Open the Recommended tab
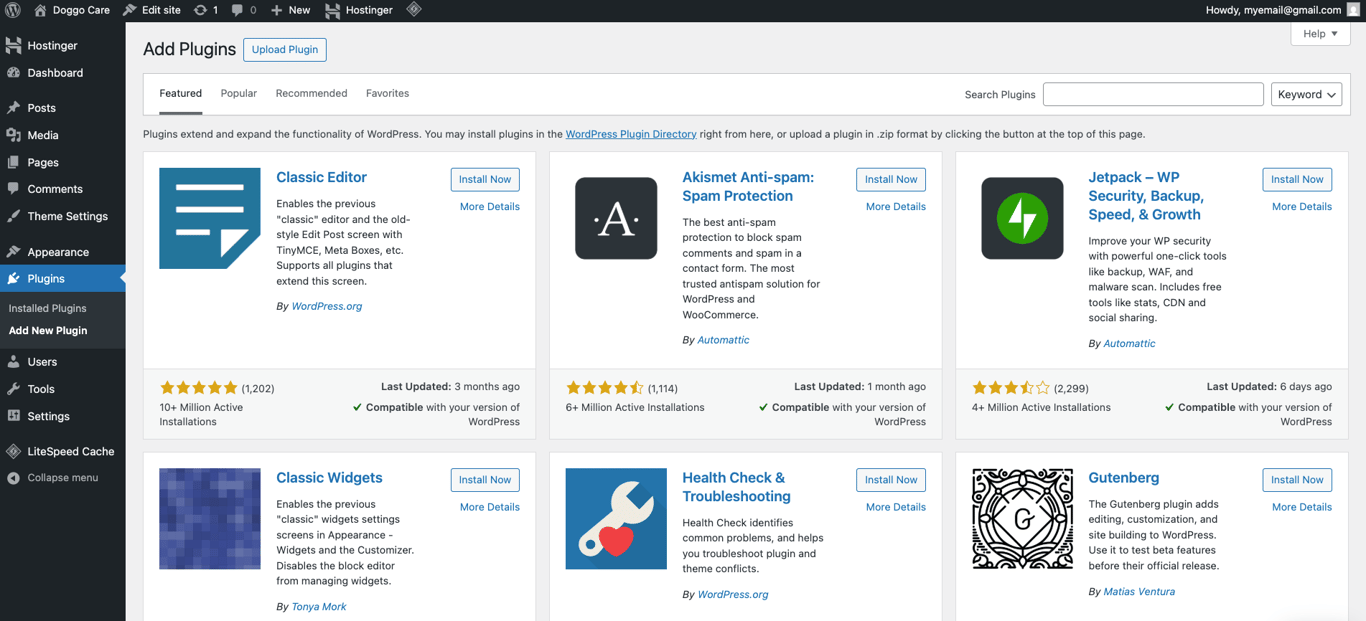Screen dimensions: 1366x621 click(x=311, y=93)
